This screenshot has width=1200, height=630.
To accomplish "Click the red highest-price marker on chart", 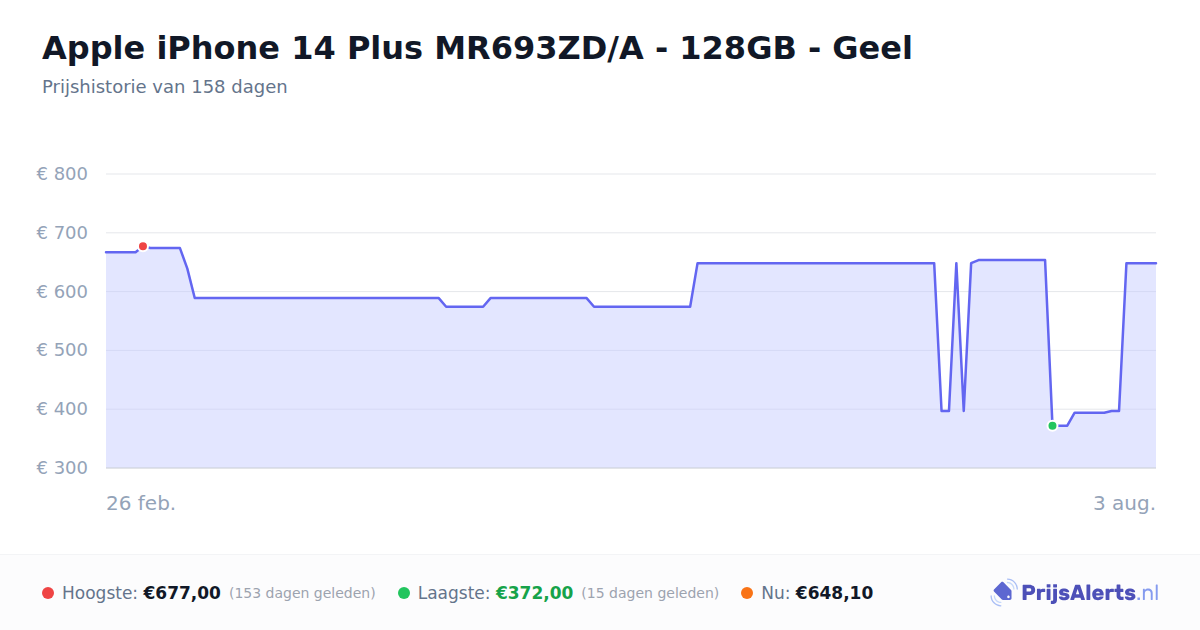I will click(143, 246).
